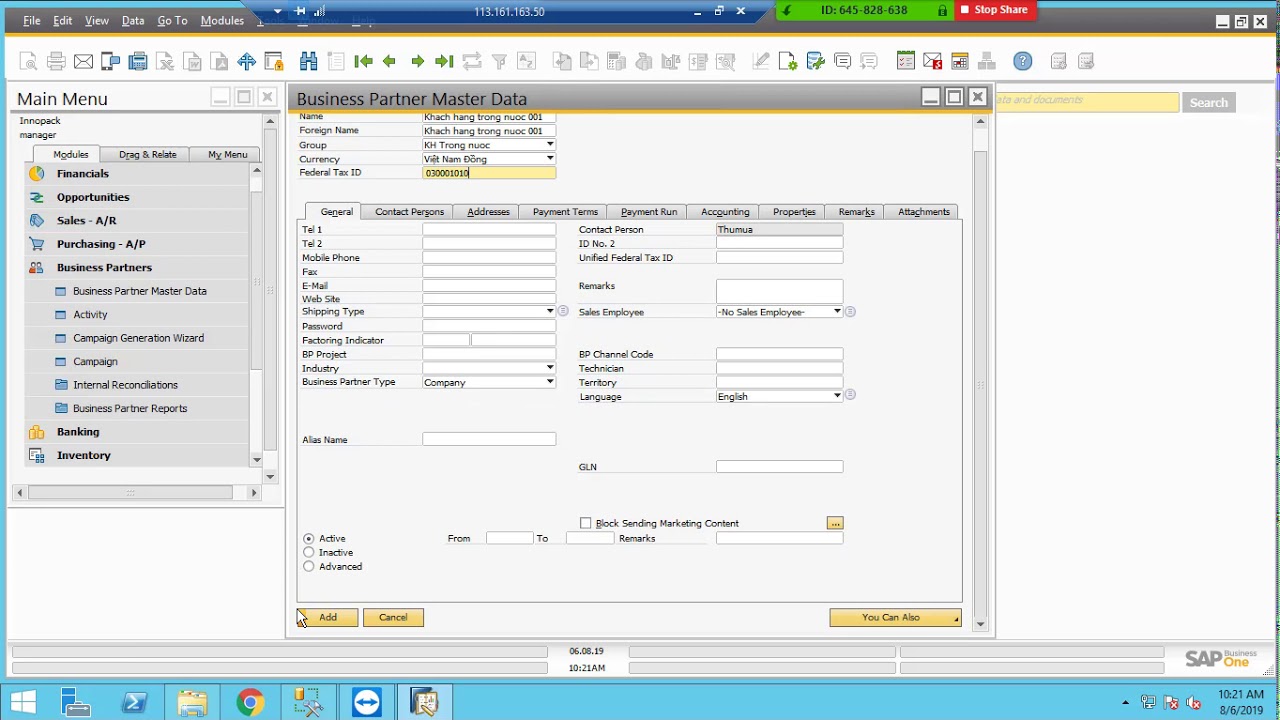The height and width of the screenshot is (720, 1280).
Task: Expand the Financials module
Action: click(x=82, y=173)
